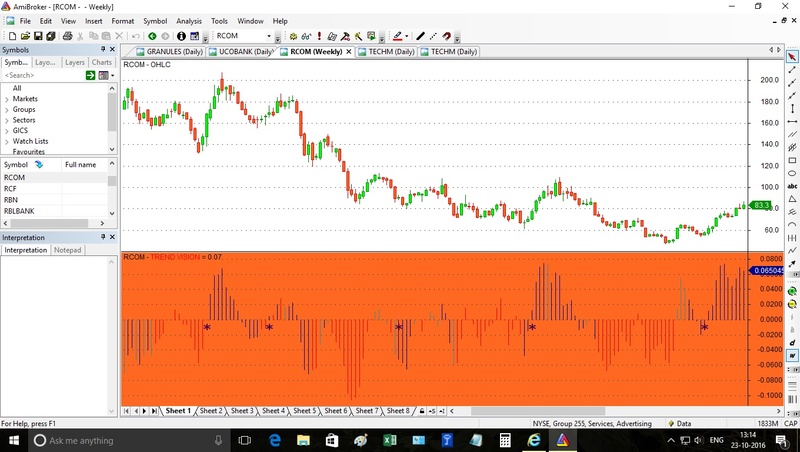Select the trend line drawing tool
This screenshot has height=452, width=800.
click(x=792, y=70)
